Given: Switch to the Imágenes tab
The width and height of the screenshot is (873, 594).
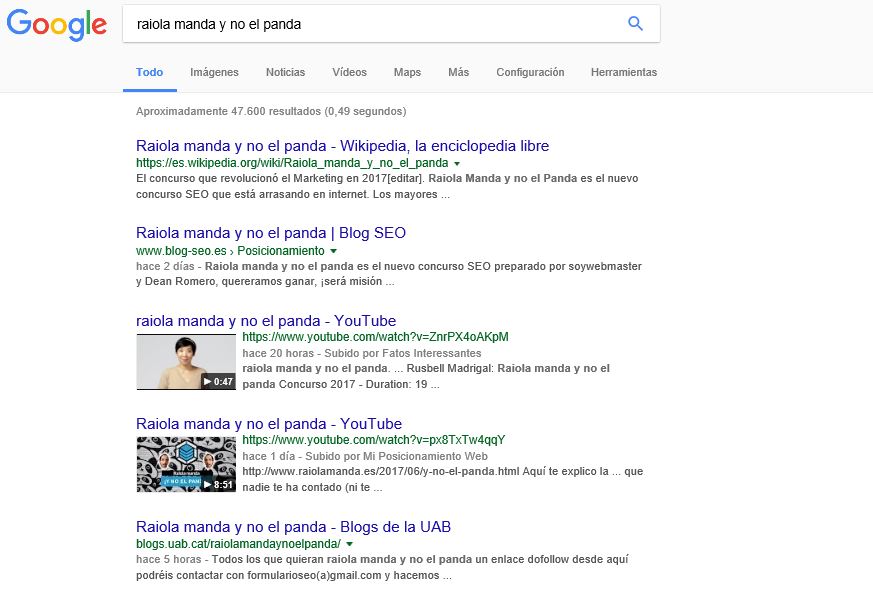Looking at the screenshot, I should tap(214, 72).
